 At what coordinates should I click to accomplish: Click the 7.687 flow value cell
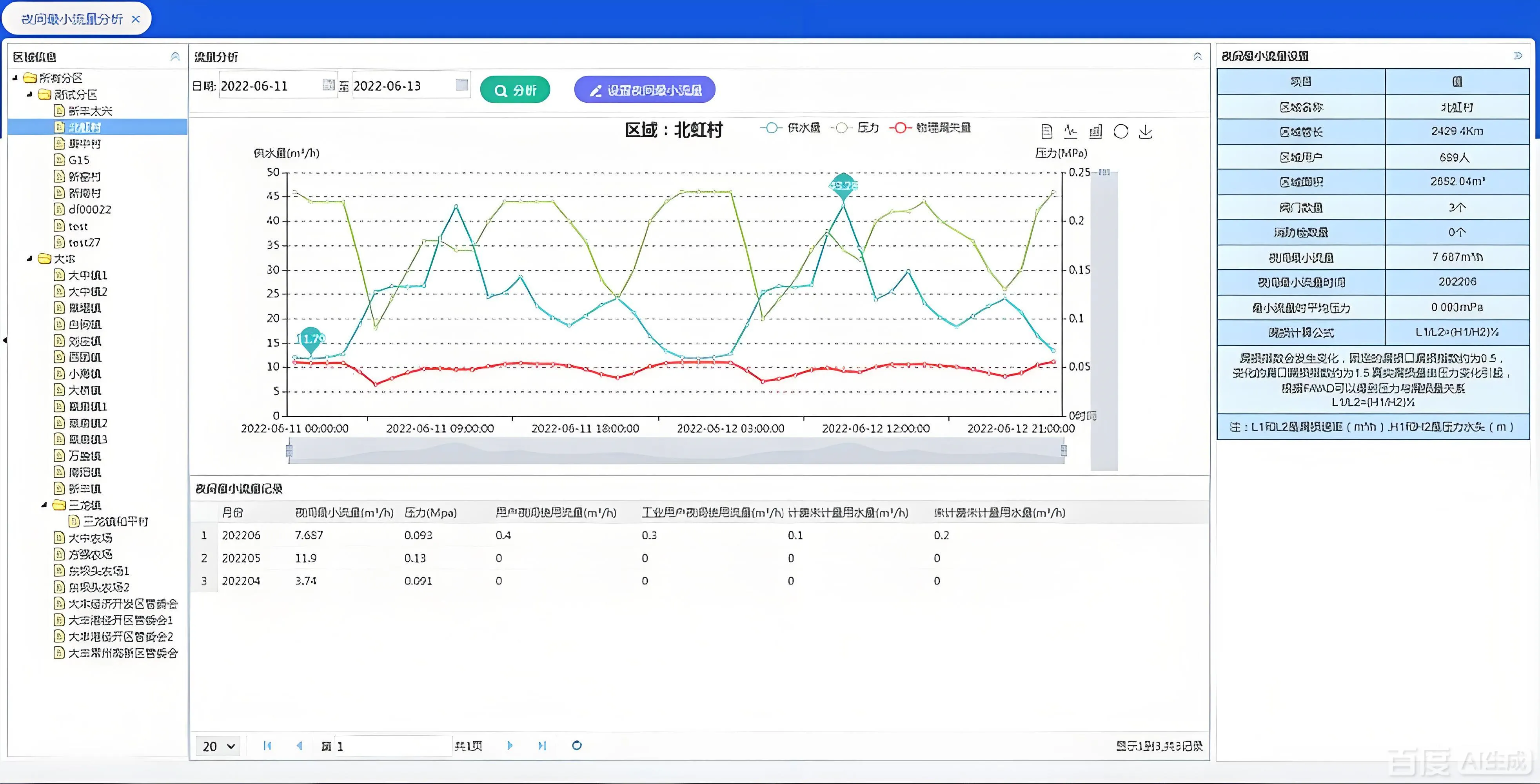click(309, 535)
